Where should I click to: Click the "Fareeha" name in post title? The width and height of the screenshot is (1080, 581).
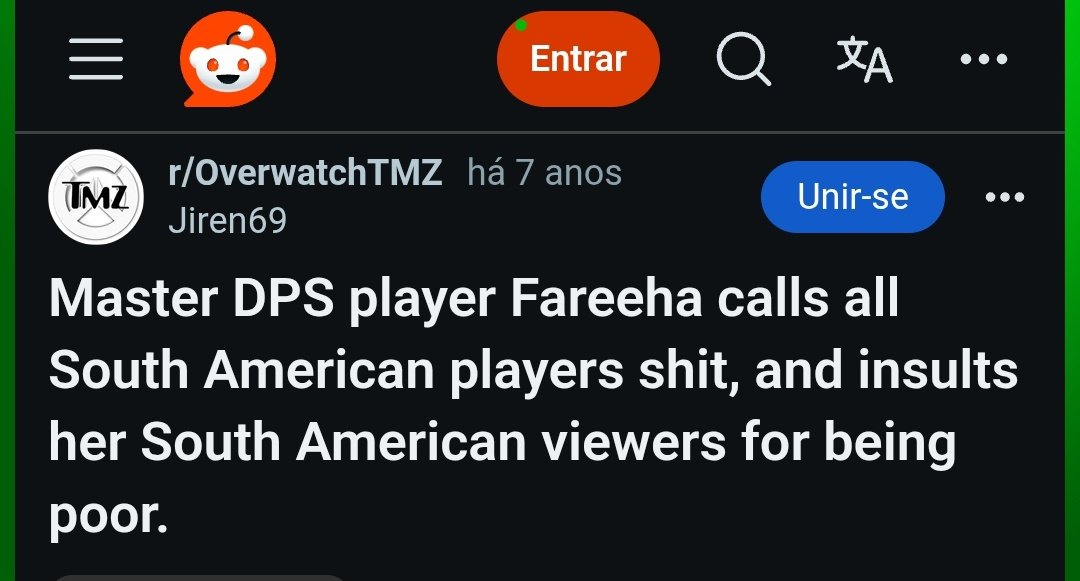click(606, 299)
